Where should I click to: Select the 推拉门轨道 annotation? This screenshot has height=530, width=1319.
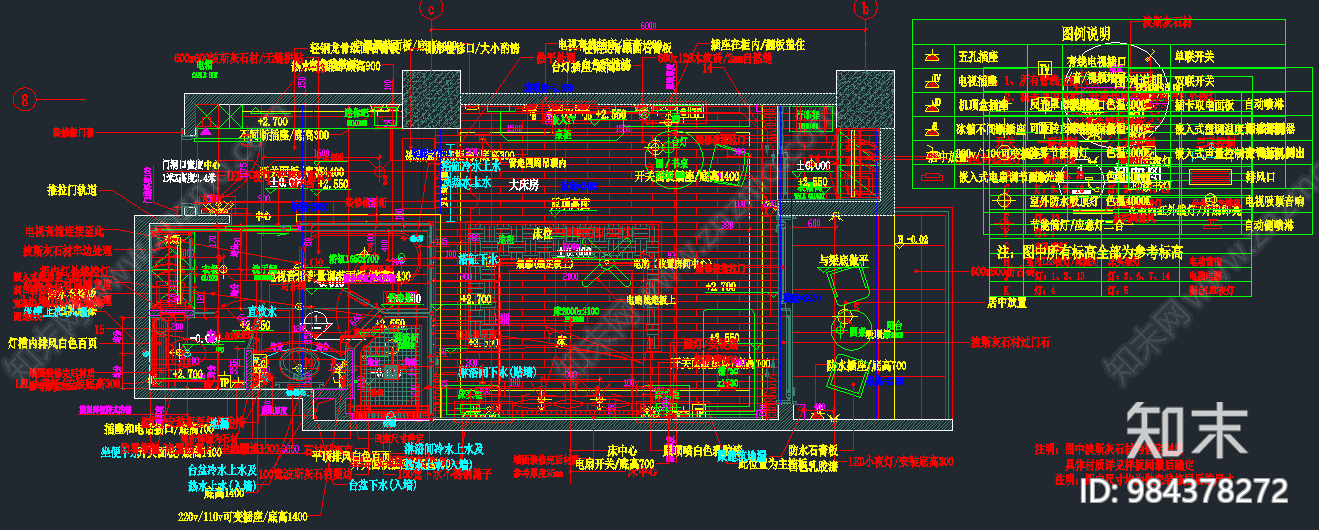pos(72,188)
